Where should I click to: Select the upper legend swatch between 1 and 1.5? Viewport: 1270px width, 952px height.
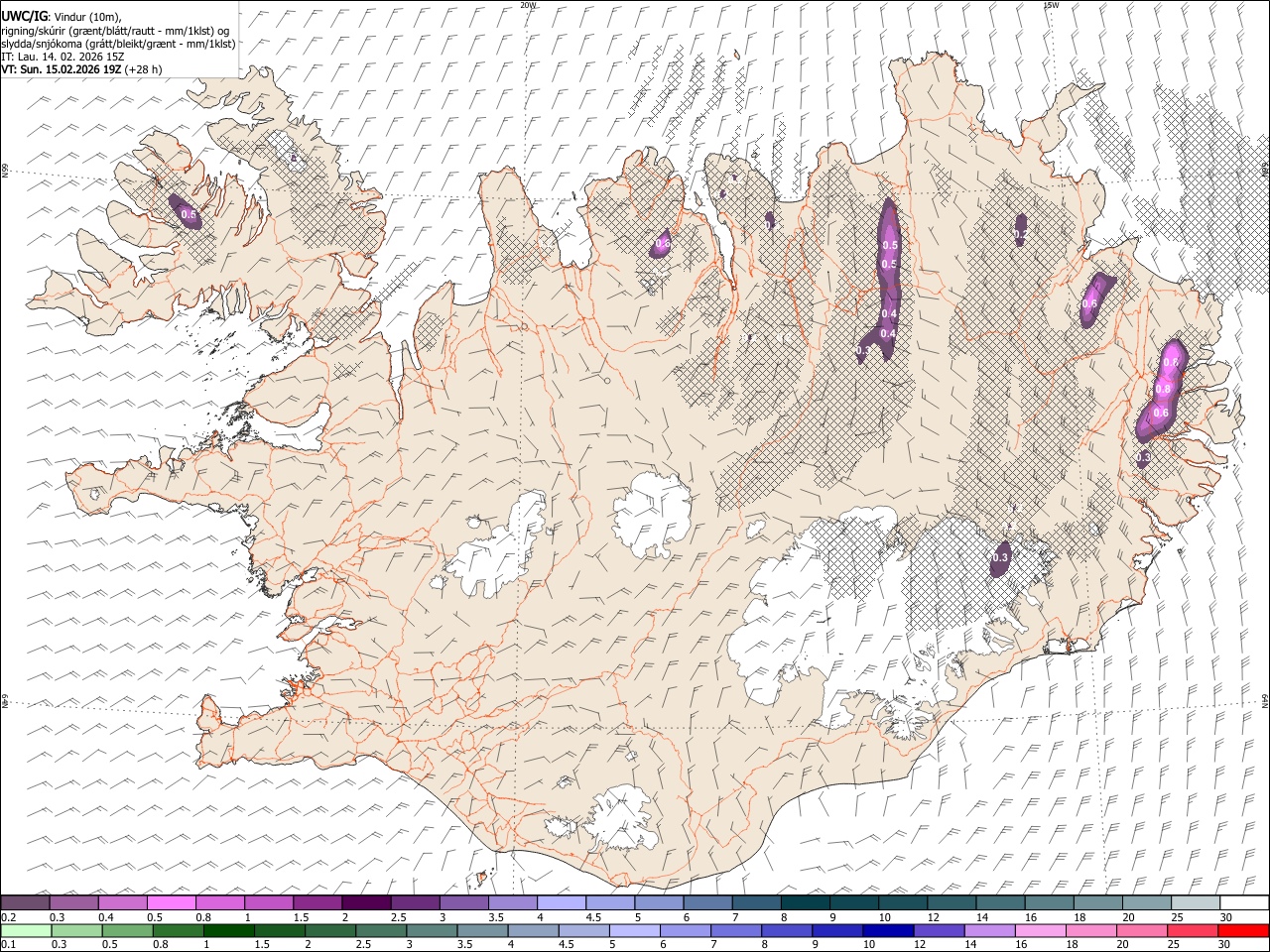tap(269, 902)
